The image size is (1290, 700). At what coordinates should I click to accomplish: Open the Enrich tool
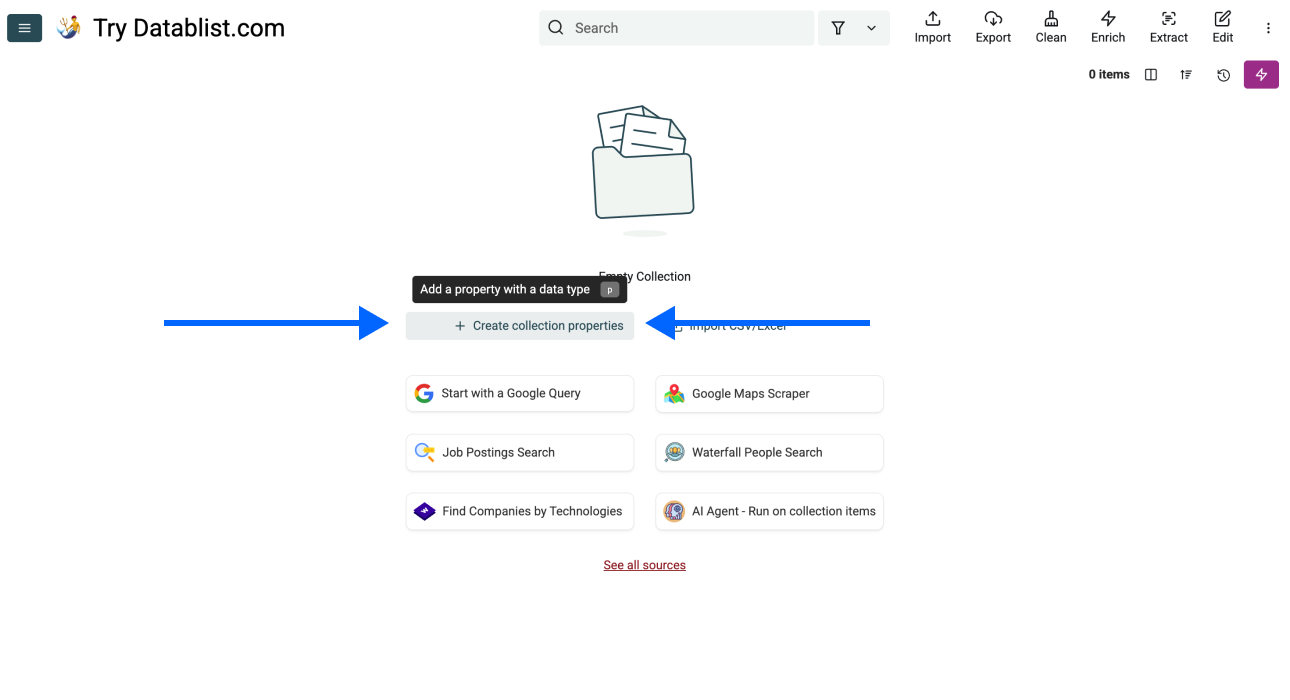[1108, 27]
